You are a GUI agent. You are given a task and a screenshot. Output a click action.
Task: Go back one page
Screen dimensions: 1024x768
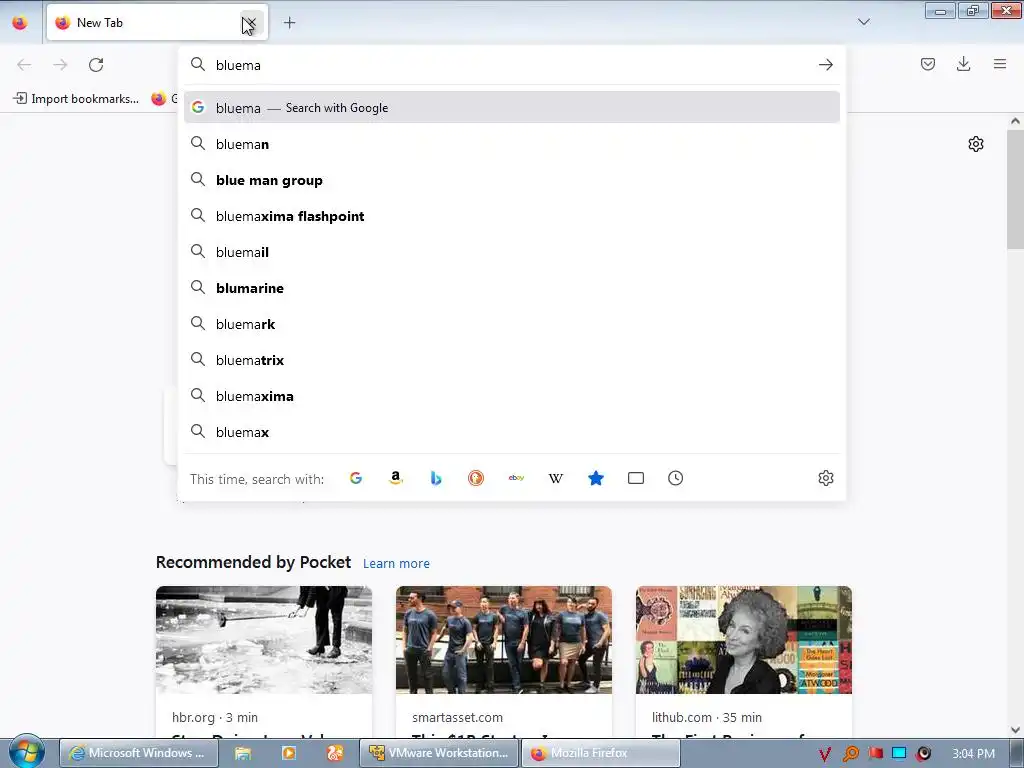click(x=24, y=65)
